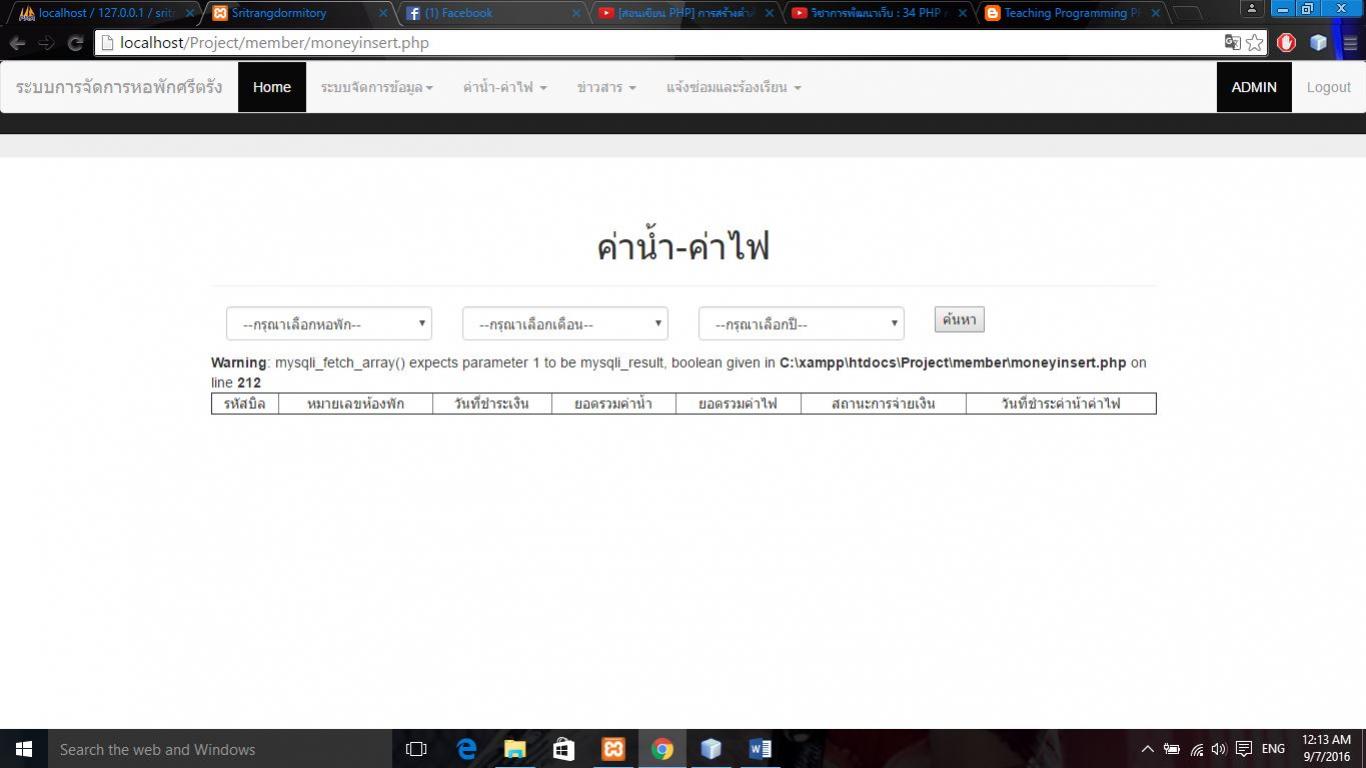Click the red extension icon in Chrome toolbar
The image size is (1366, 768).
click(x=1287, y=43)
